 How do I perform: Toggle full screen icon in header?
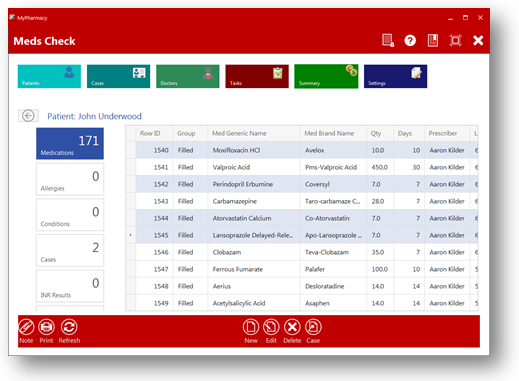pos(455,40)
